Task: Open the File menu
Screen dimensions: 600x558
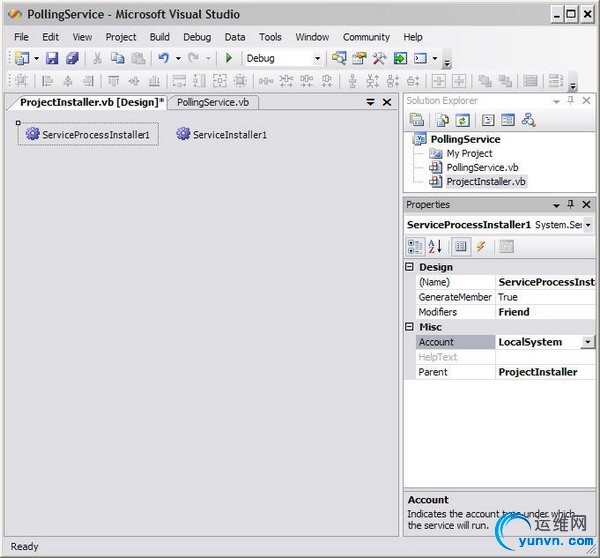Action: coord(21,37)
